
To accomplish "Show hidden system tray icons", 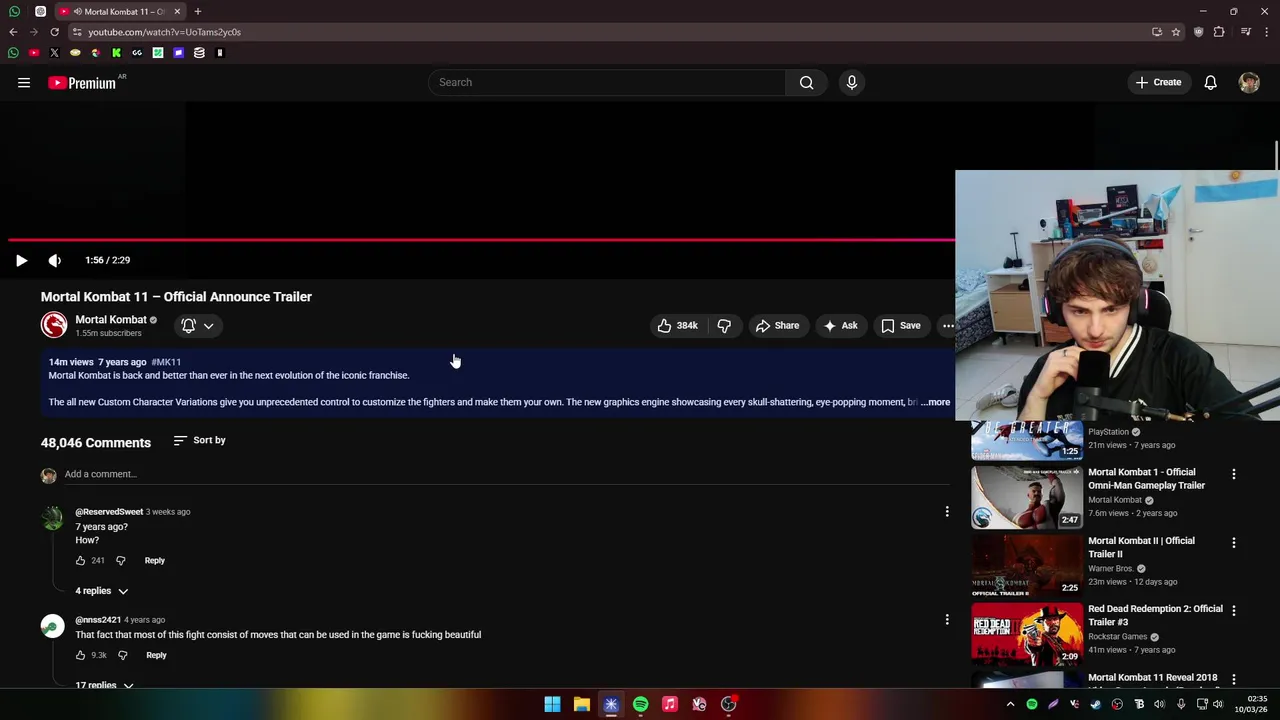I will pos(1010,704).
